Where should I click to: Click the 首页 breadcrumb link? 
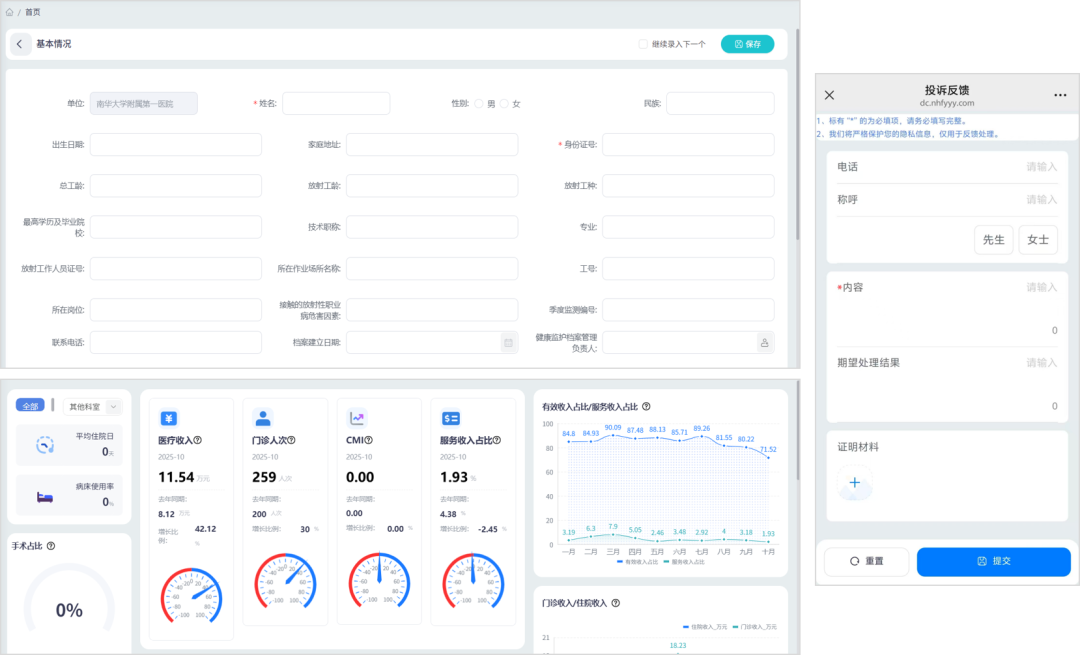[32, 12]
